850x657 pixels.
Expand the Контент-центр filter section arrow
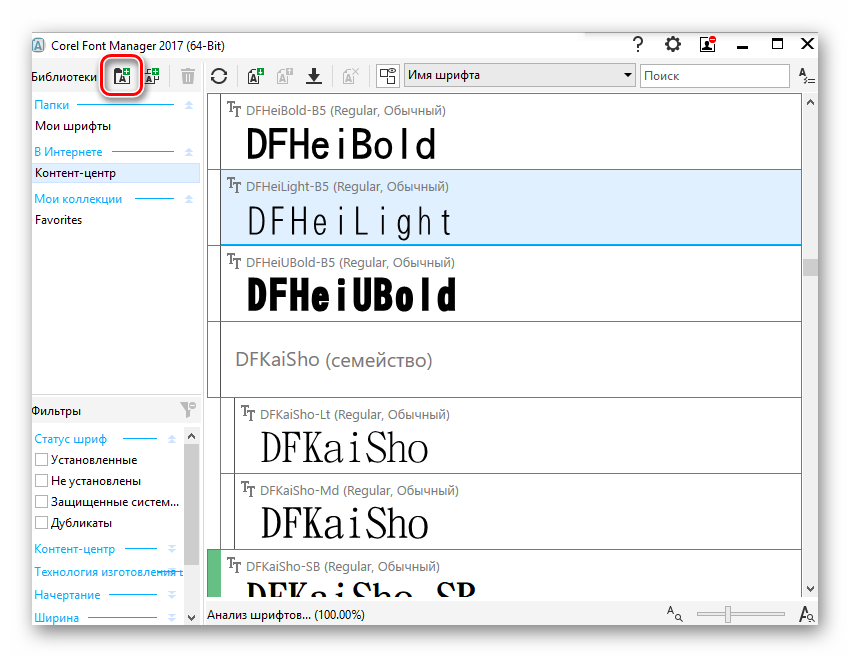[x=172, y=549]
